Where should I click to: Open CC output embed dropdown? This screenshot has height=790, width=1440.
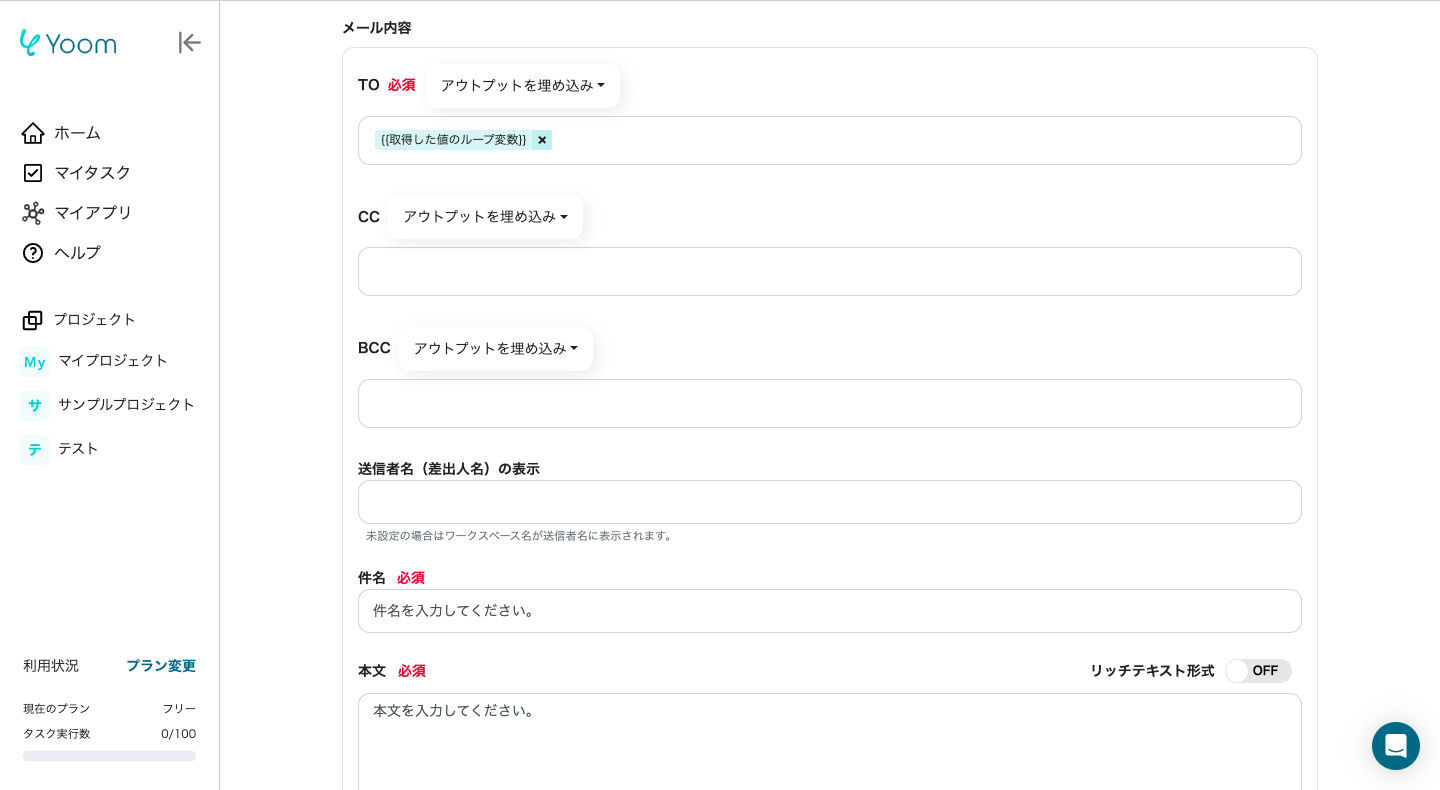coord(485,217)
